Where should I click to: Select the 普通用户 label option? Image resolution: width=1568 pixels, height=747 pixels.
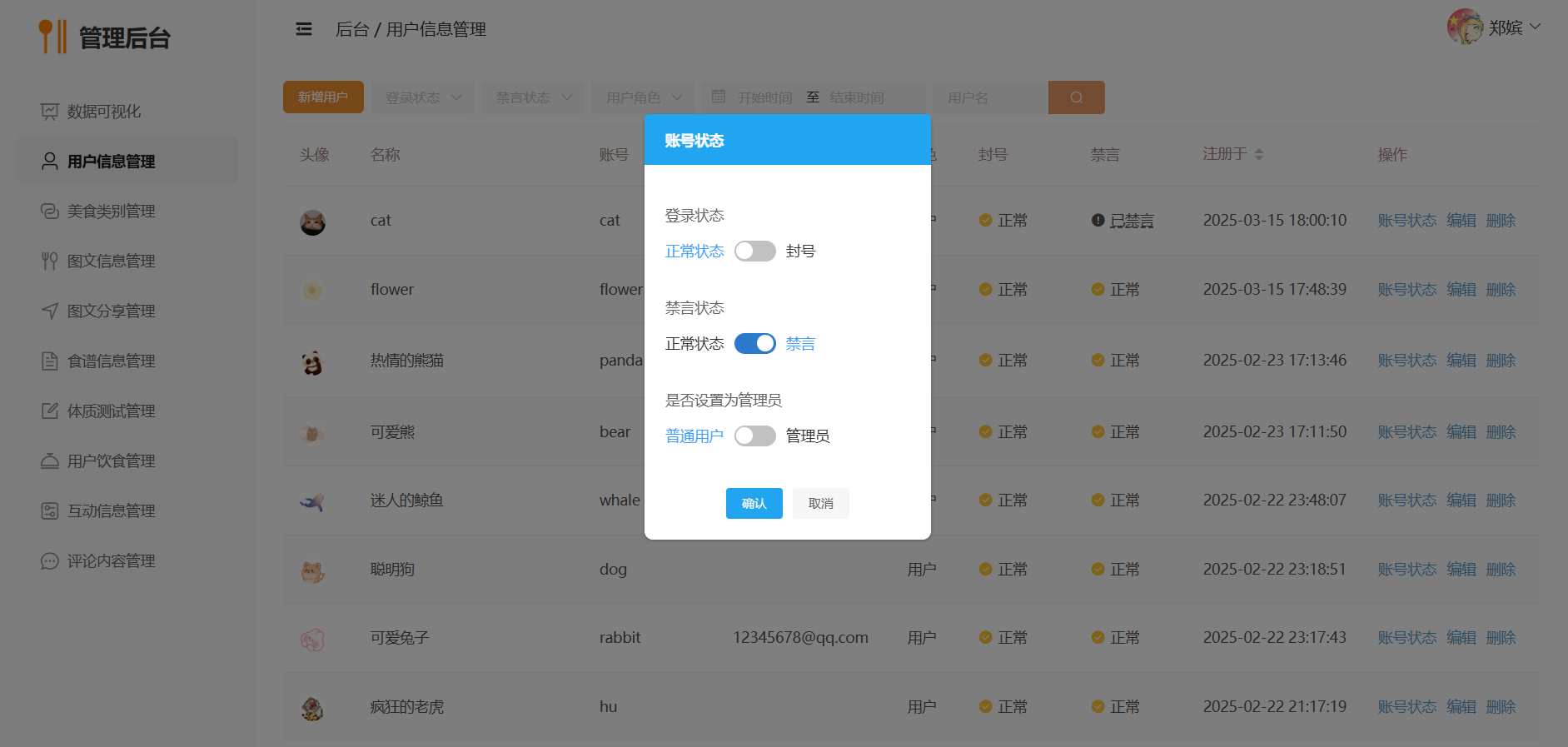click(x=694, y=436)
